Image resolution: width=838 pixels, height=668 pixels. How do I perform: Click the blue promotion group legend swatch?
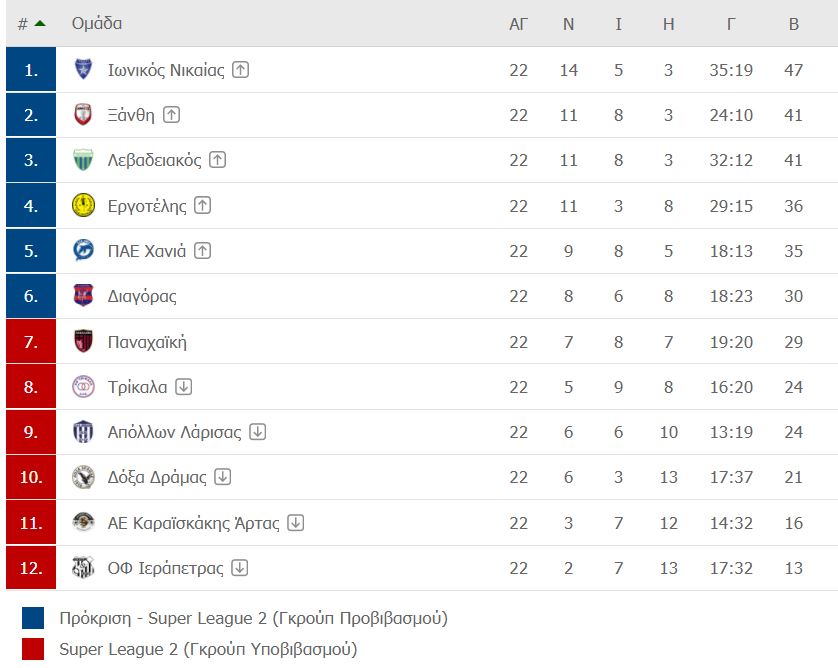coord(33,618)
